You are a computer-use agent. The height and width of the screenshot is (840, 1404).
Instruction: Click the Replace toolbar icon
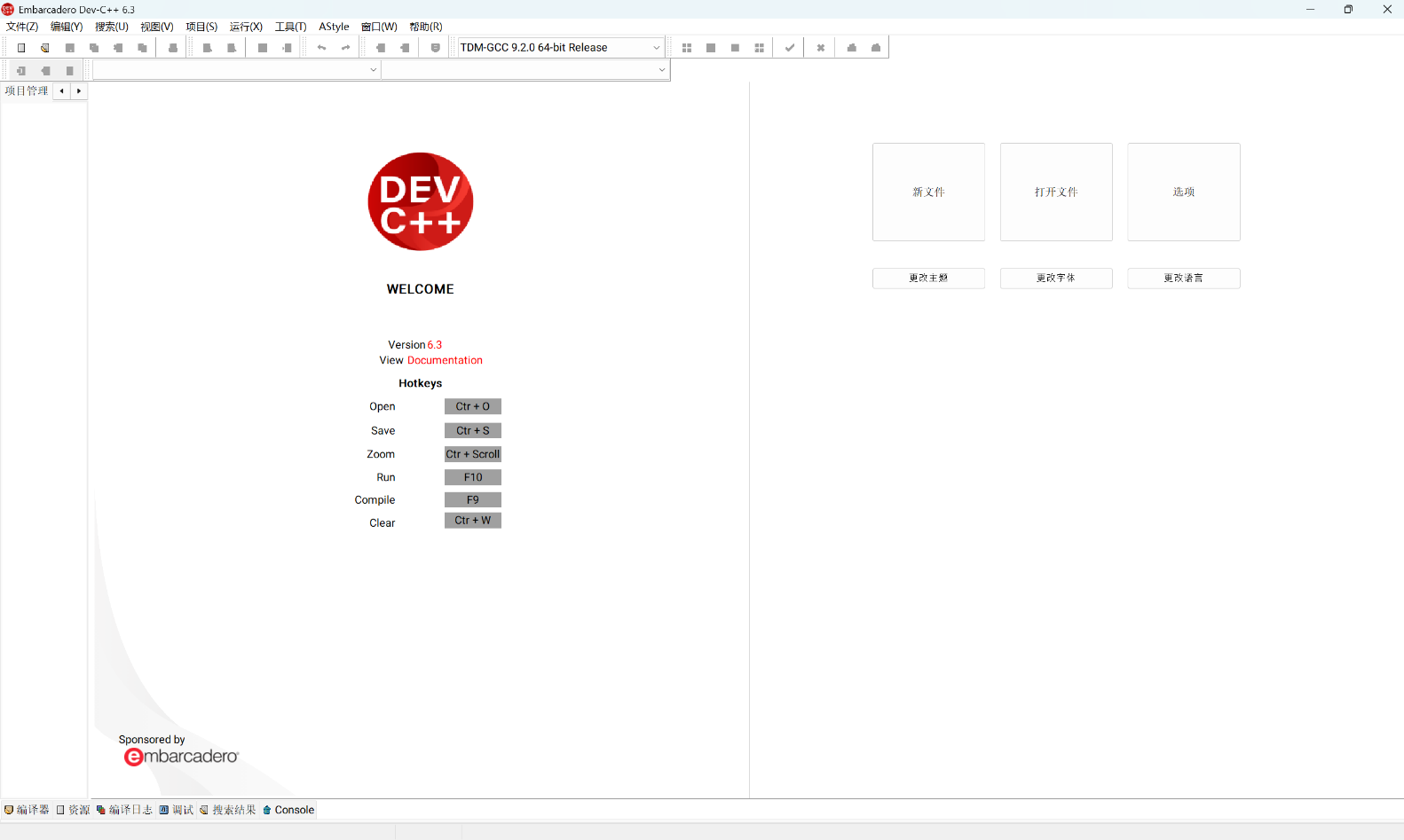232,48
